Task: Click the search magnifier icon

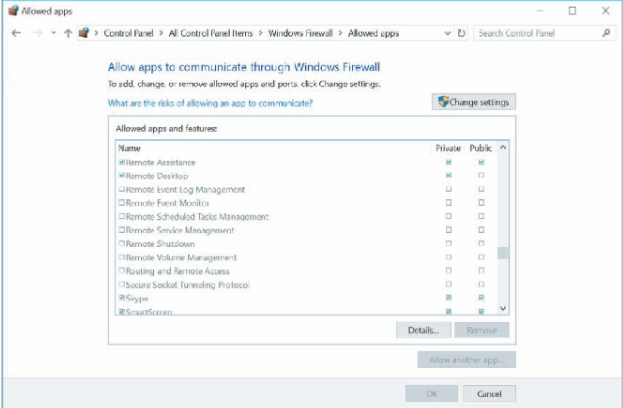Action: coord(606,33)
